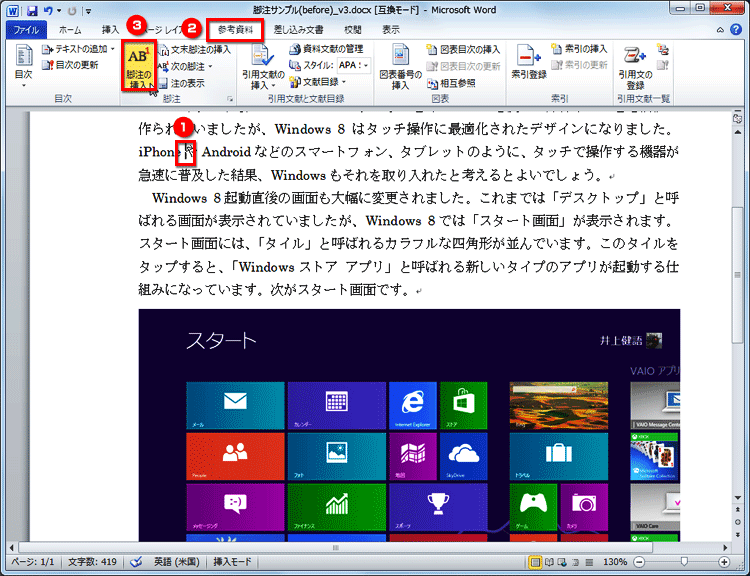Screen dimensions: 750x576
Task: Click the select browse object circle icon
Action: (739, 522)
